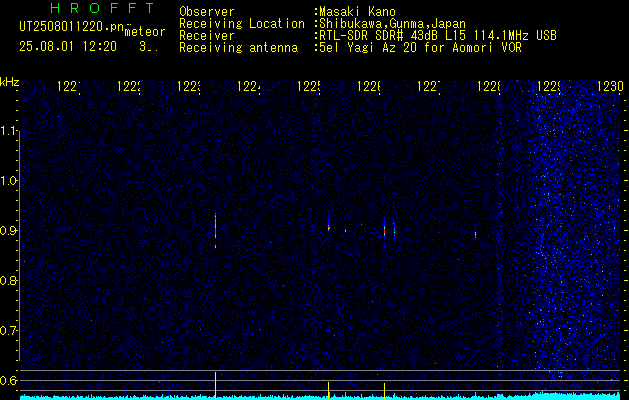
Task: Click the meteor echo just after 1225
Action: coord(329,227)
